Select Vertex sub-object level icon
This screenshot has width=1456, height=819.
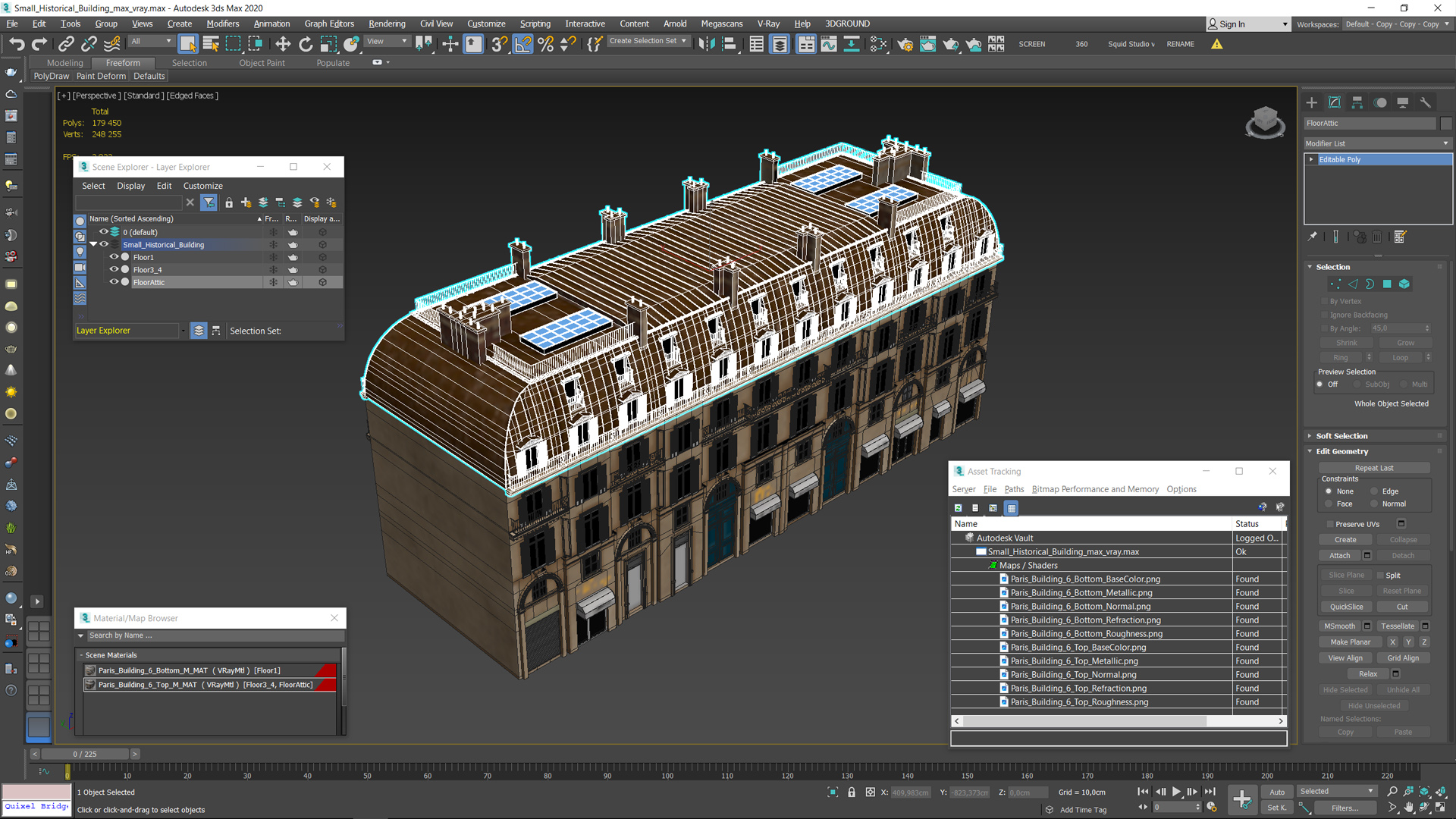pos(1335,284)
